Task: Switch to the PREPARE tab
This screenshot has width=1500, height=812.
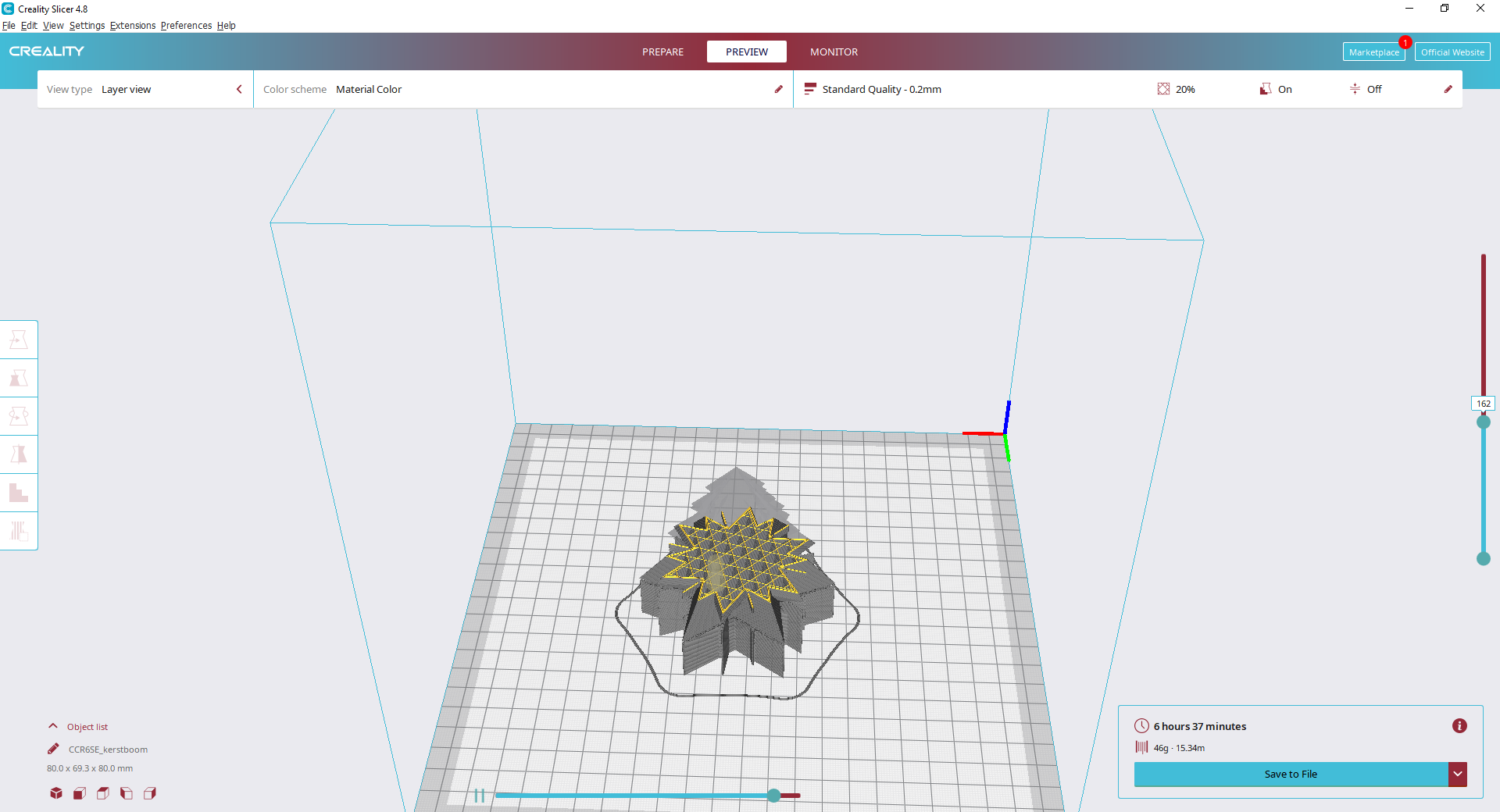Action: coord(662,52)
